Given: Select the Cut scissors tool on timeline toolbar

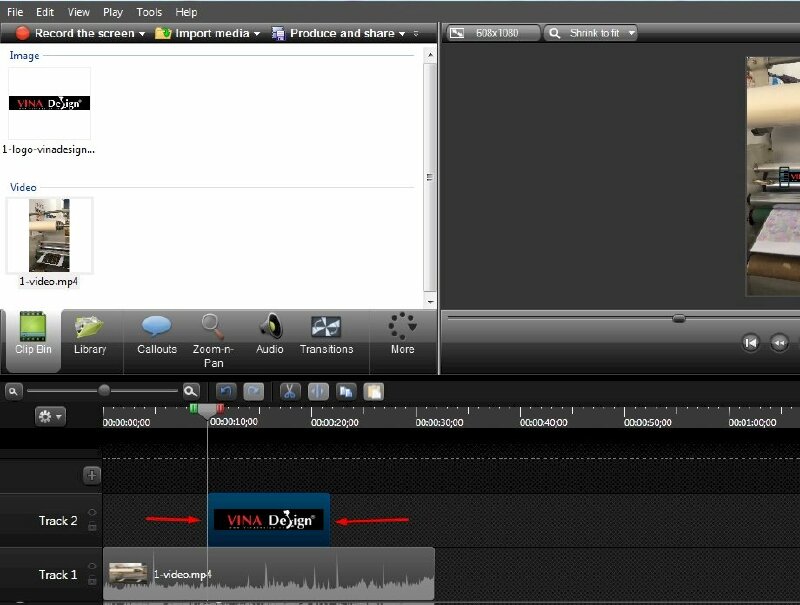Looking at the screenshot, I should tap(288, 391).
